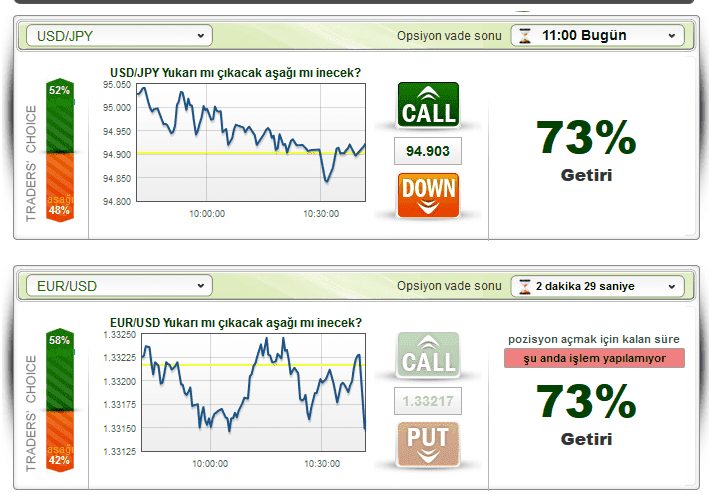
Task: Click the hourglass icon next to 11:00 Bugün
Action: tap(525, 35)
